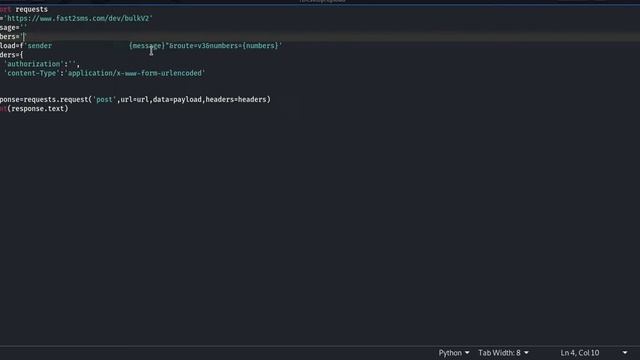Click the &route=v3 part of the payload
This screenshot has width=640, height=360.
coord(188,46)
